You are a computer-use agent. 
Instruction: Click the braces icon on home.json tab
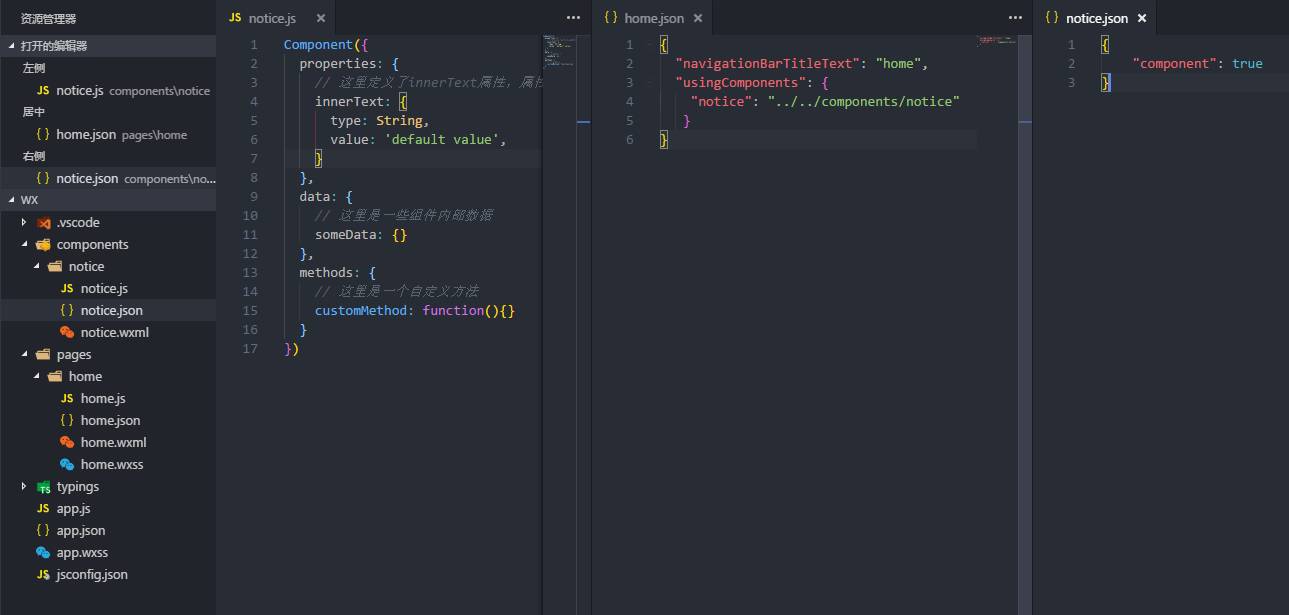[611, 18]
